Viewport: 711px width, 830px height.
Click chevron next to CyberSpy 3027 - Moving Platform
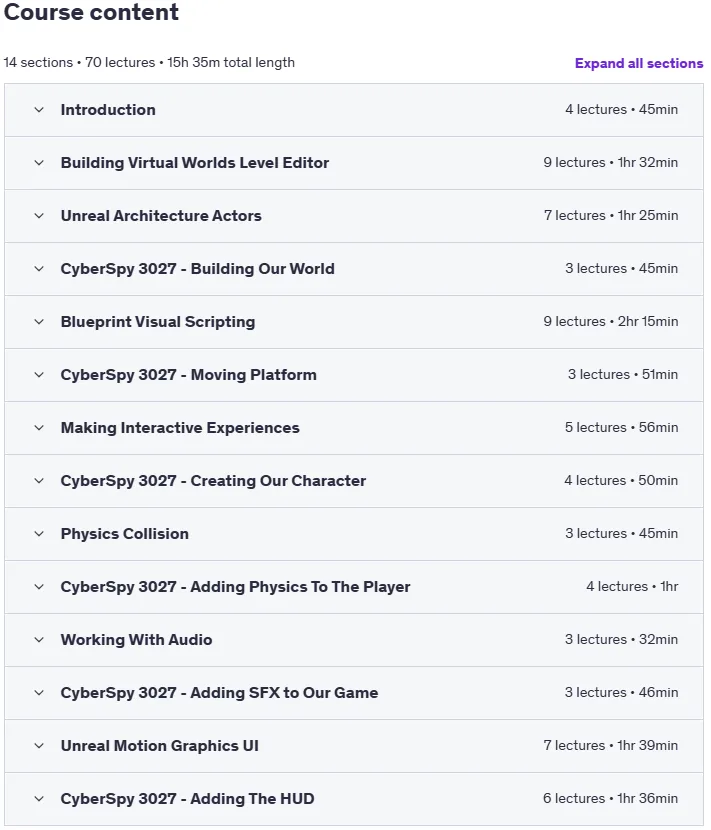(x=39, y=375)
